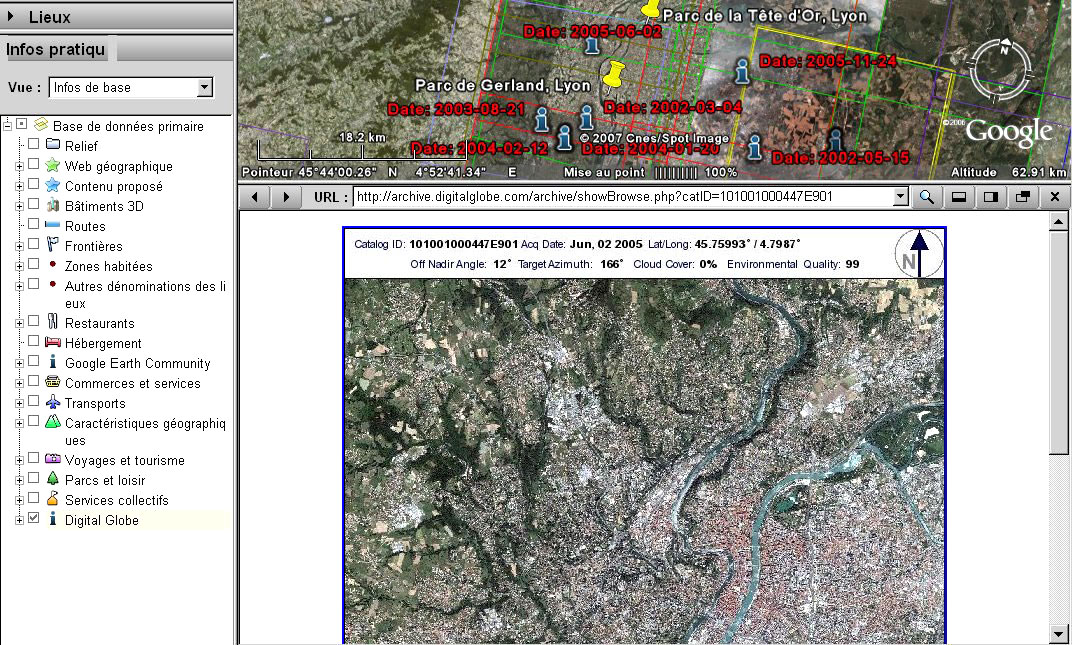This screenshot has width=1072, height=645.
Task: Go forward with the browser forward arrow
Action: pyautogui.click(x=287, y=197)
